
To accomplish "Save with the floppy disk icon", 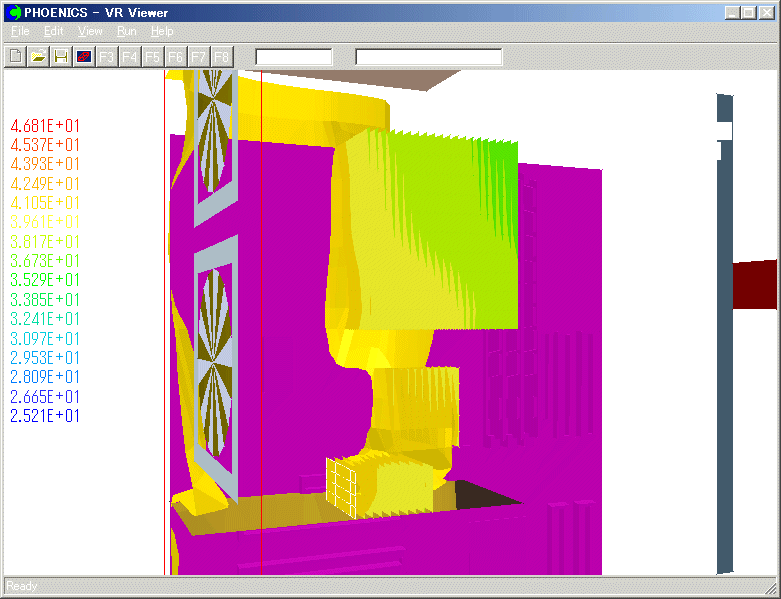I will (x=61, y=56).
